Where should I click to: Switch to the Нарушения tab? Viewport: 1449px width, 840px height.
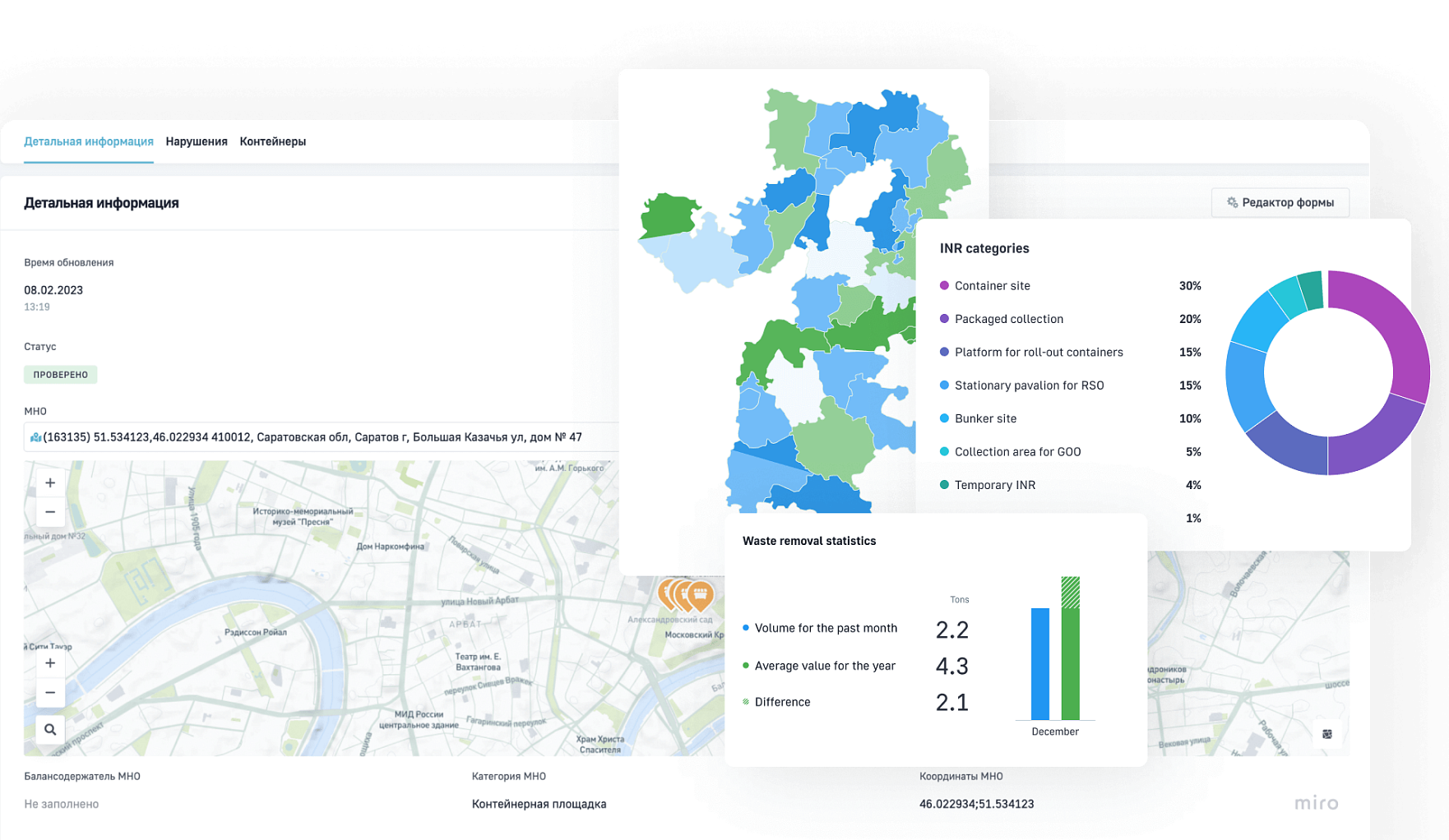pos(197,141)
